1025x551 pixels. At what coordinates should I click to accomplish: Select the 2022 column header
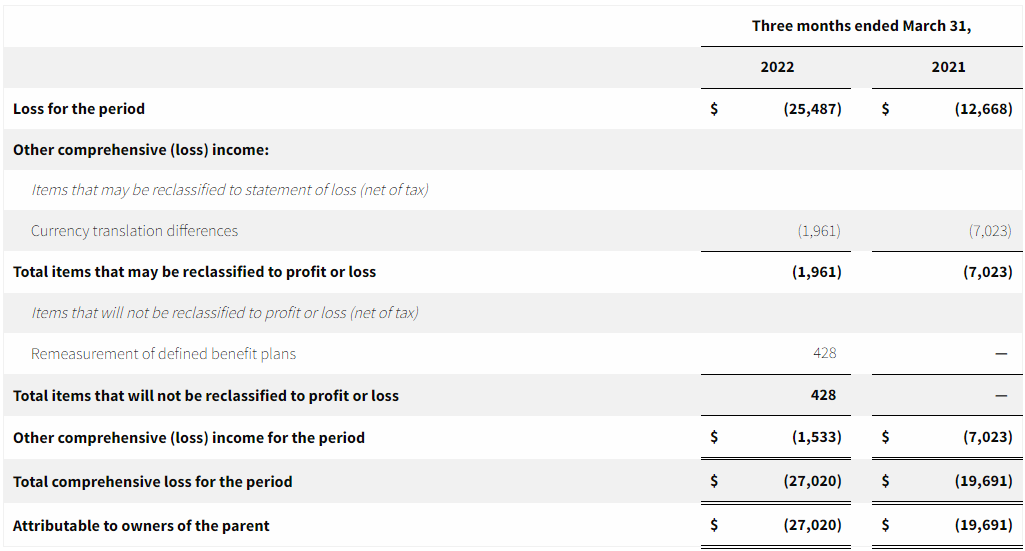pos(777,67)
